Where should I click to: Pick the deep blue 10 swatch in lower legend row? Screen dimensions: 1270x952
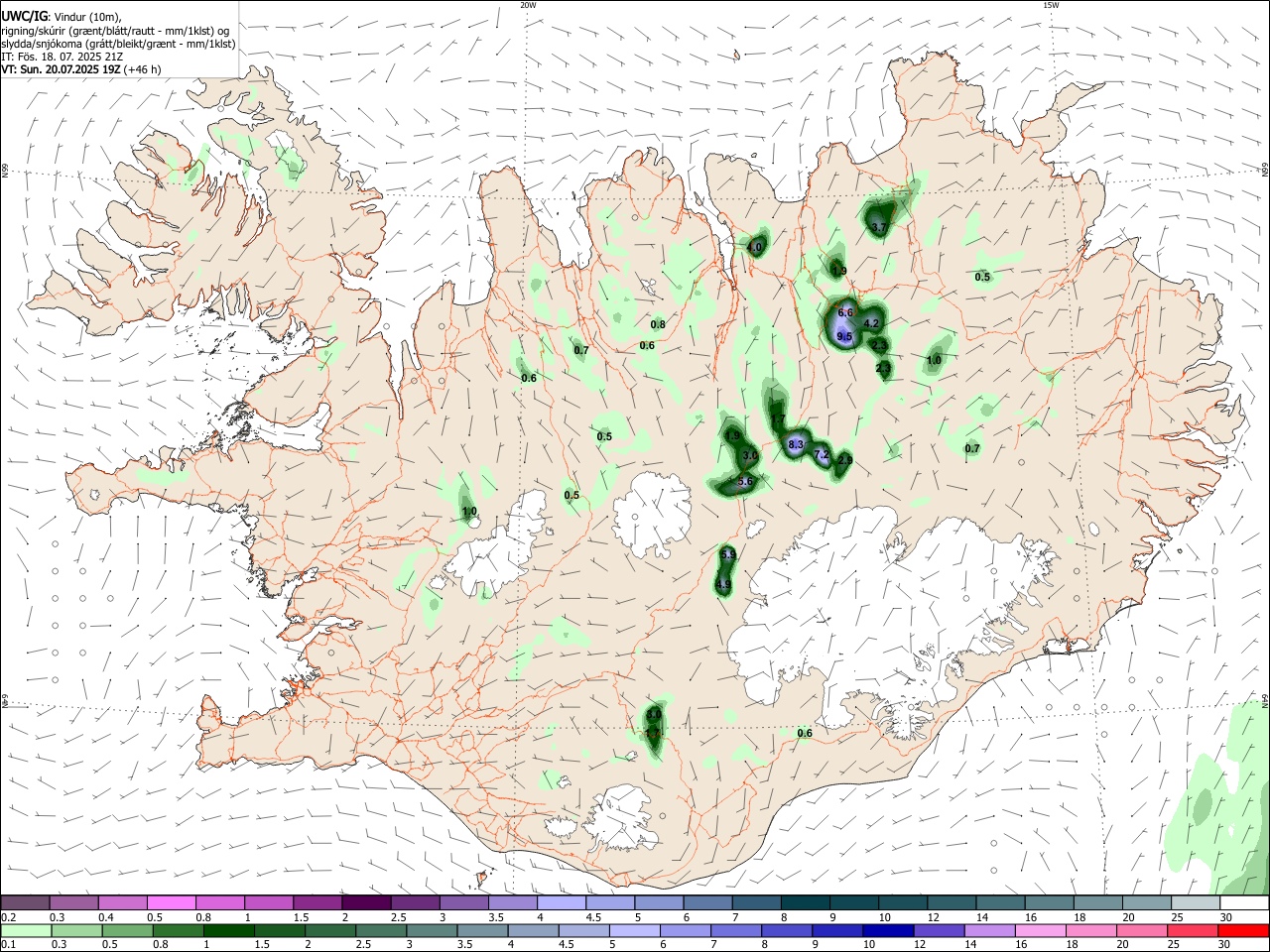887,931
